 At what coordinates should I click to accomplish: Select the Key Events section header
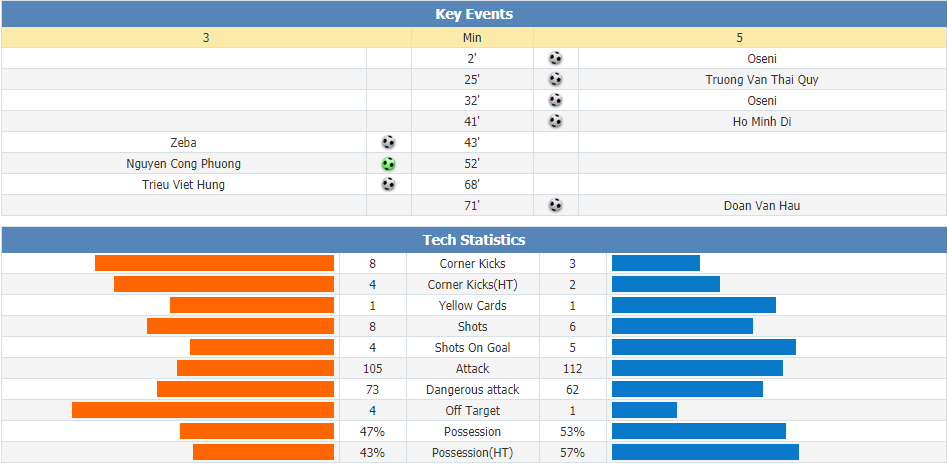[474, 14]
